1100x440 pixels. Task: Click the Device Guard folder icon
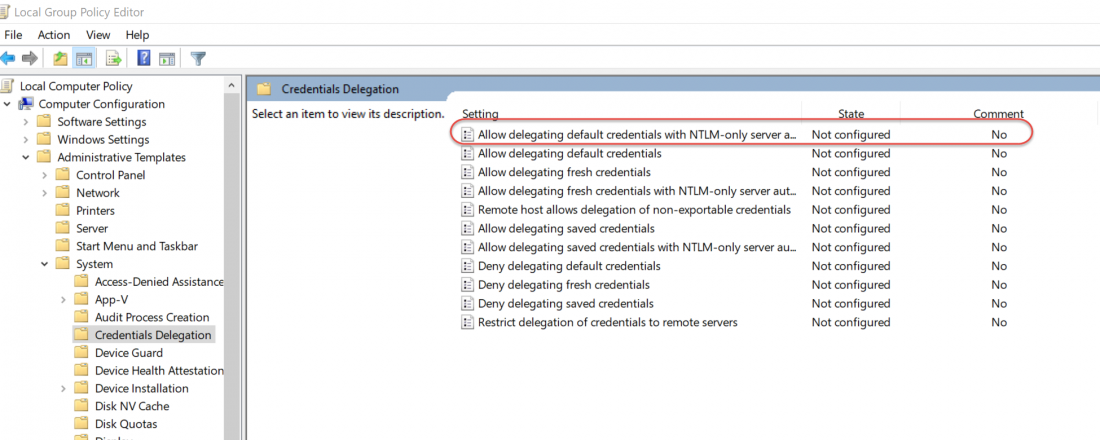82,353
